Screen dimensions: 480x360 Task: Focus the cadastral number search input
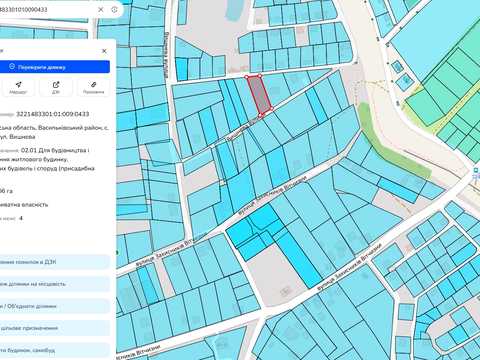(x=47, y=10)
